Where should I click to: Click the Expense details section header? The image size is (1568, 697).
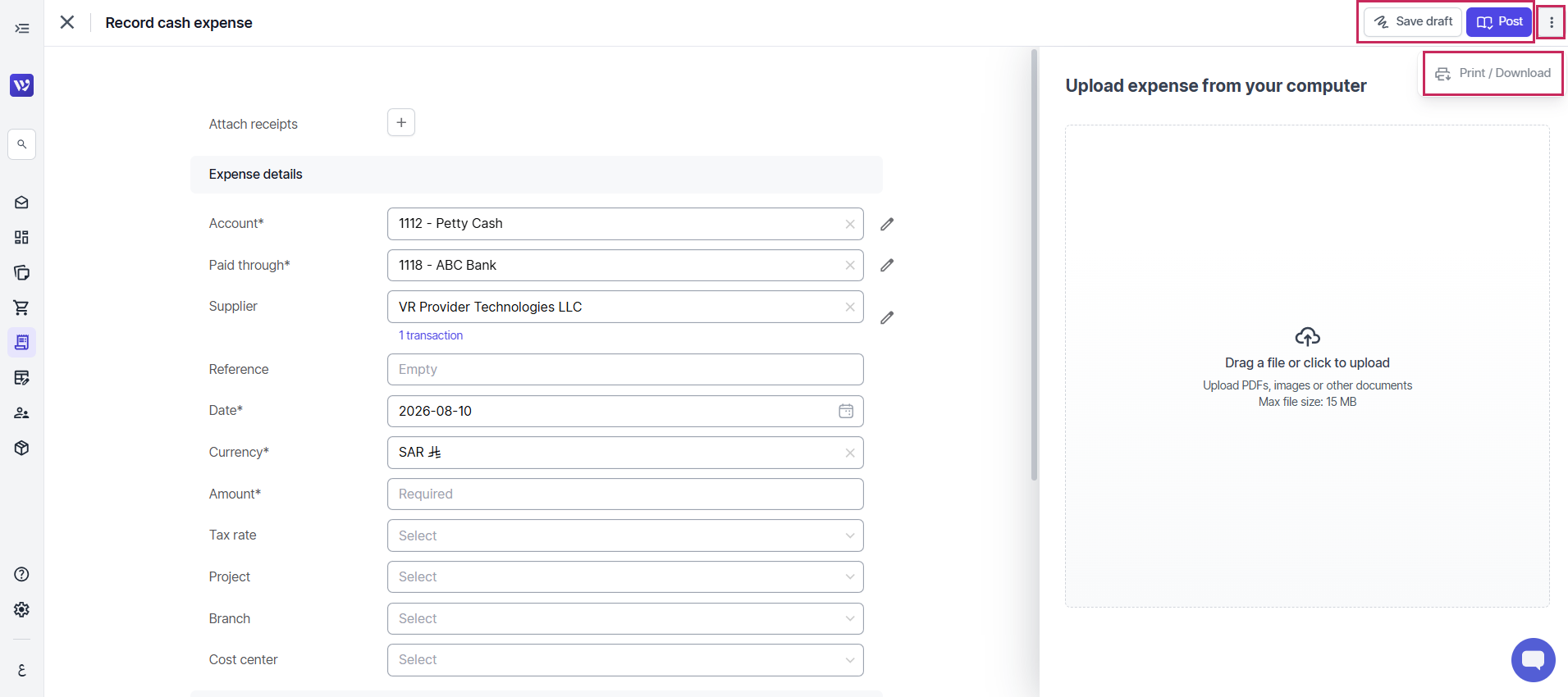(x=537, y=175)
